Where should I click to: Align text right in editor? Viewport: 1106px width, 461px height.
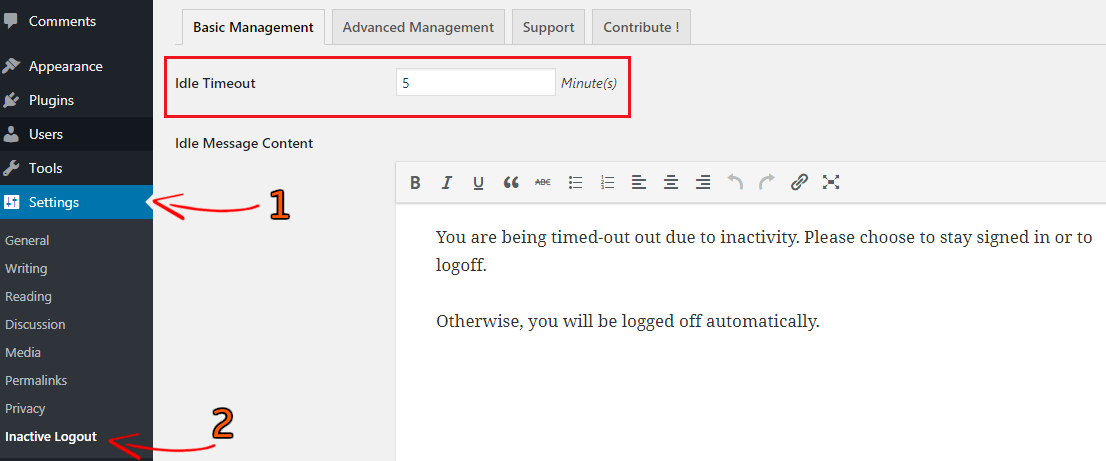coord(703,182)
